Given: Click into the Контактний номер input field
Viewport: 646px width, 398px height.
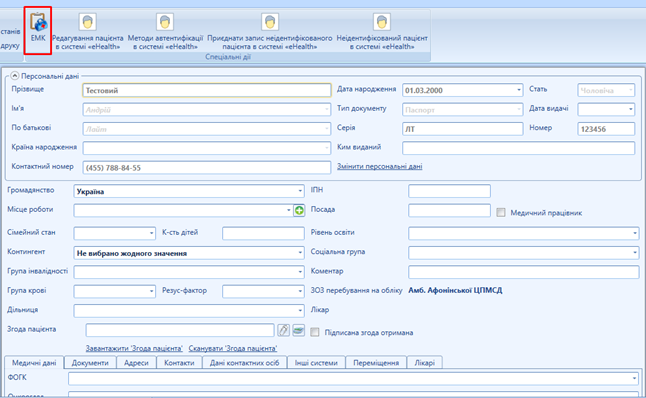Looking at the screenshot, I should [206, 168].
